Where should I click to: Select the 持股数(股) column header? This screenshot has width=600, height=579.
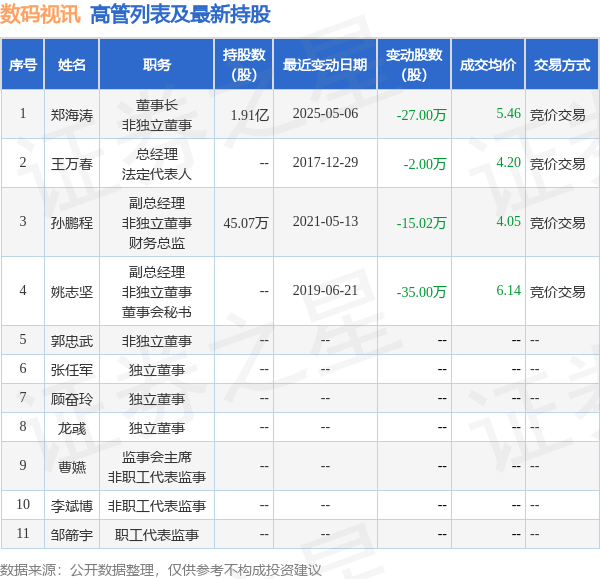(244, 65)
